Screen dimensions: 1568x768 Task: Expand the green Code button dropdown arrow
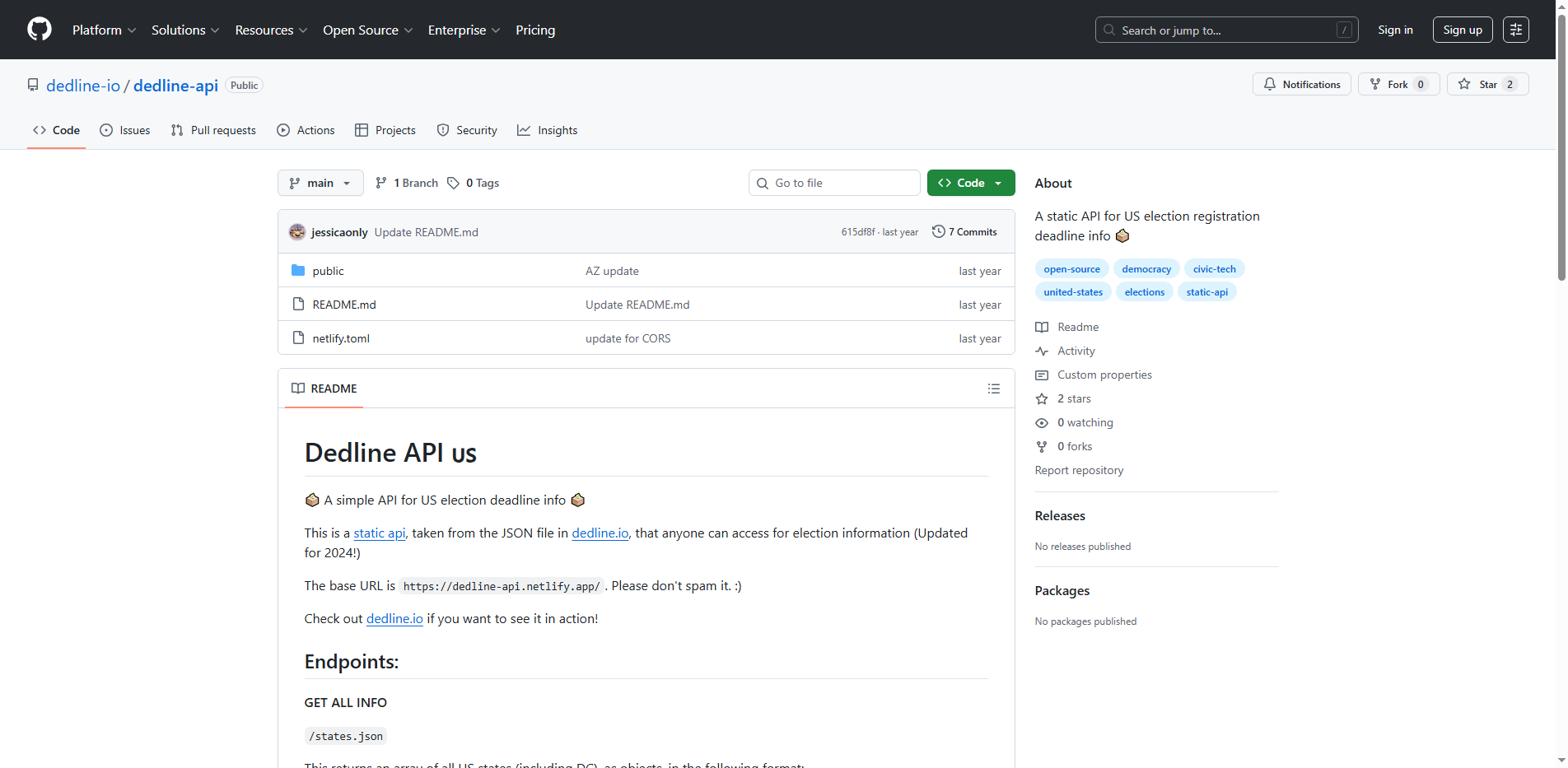click(x=999, y=182)
